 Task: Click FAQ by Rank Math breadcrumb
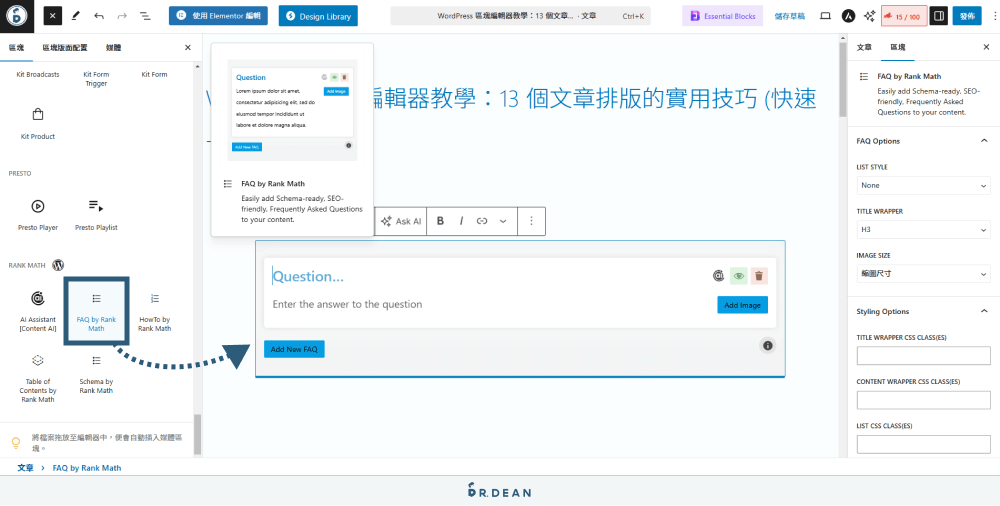click(87, 468)
